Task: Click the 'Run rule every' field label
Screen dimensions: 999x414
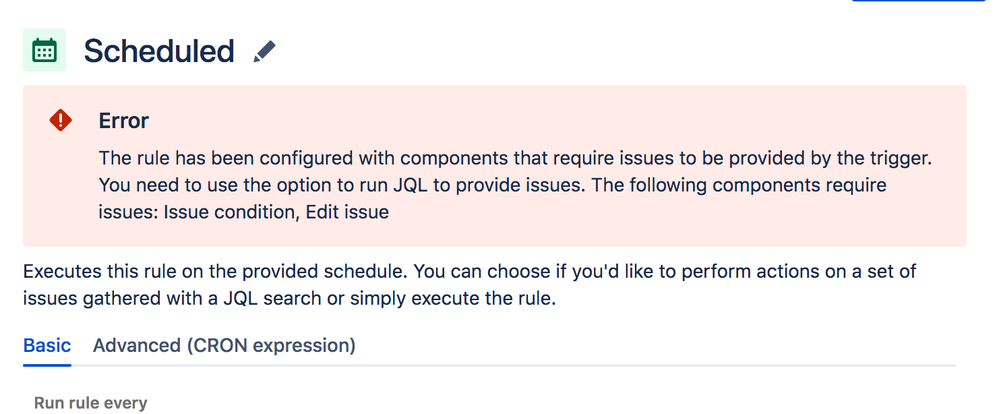Action: [91, 403]
